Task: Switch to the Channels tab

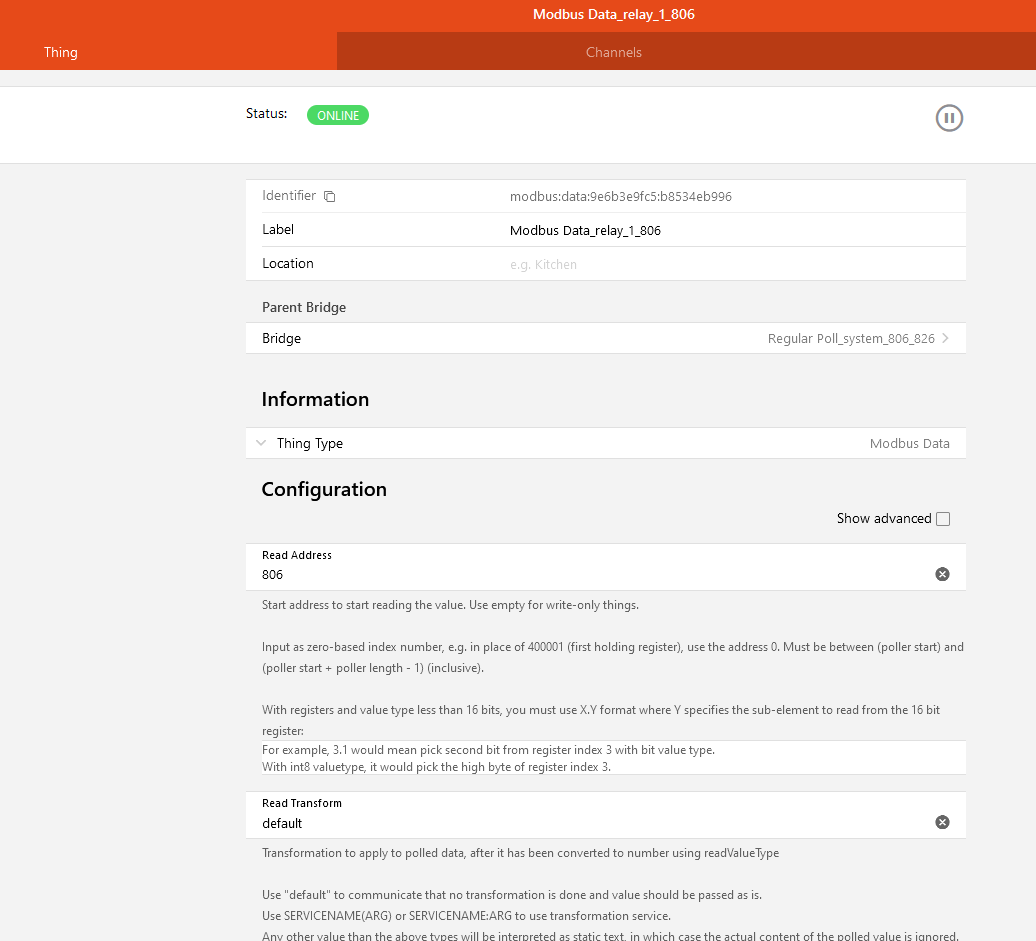Action: click(614, 52)
